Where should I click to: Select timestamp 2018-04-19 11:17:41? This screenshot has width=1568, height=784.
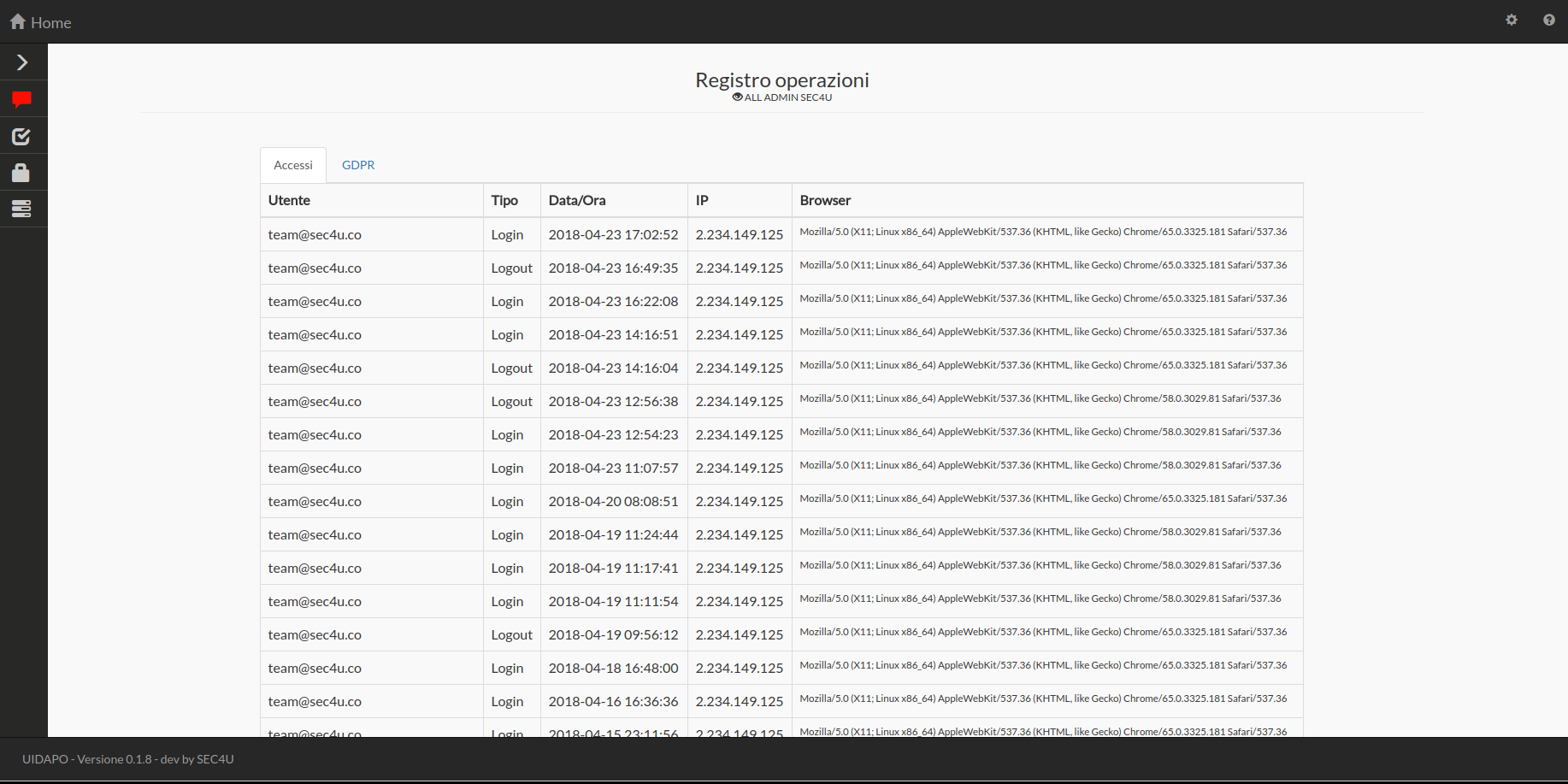[x=613, y=568]
